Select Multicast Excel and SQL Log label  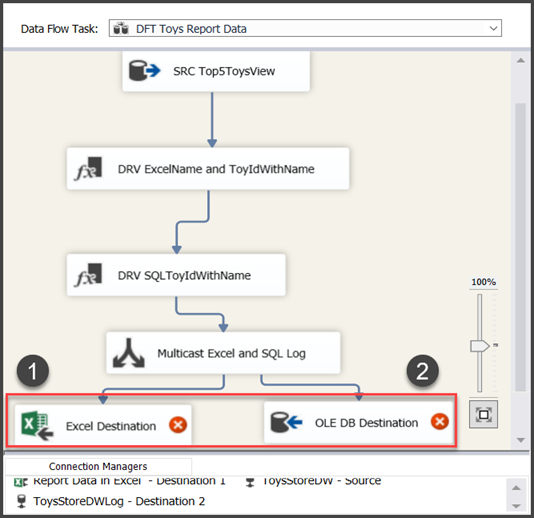(231, 354)
